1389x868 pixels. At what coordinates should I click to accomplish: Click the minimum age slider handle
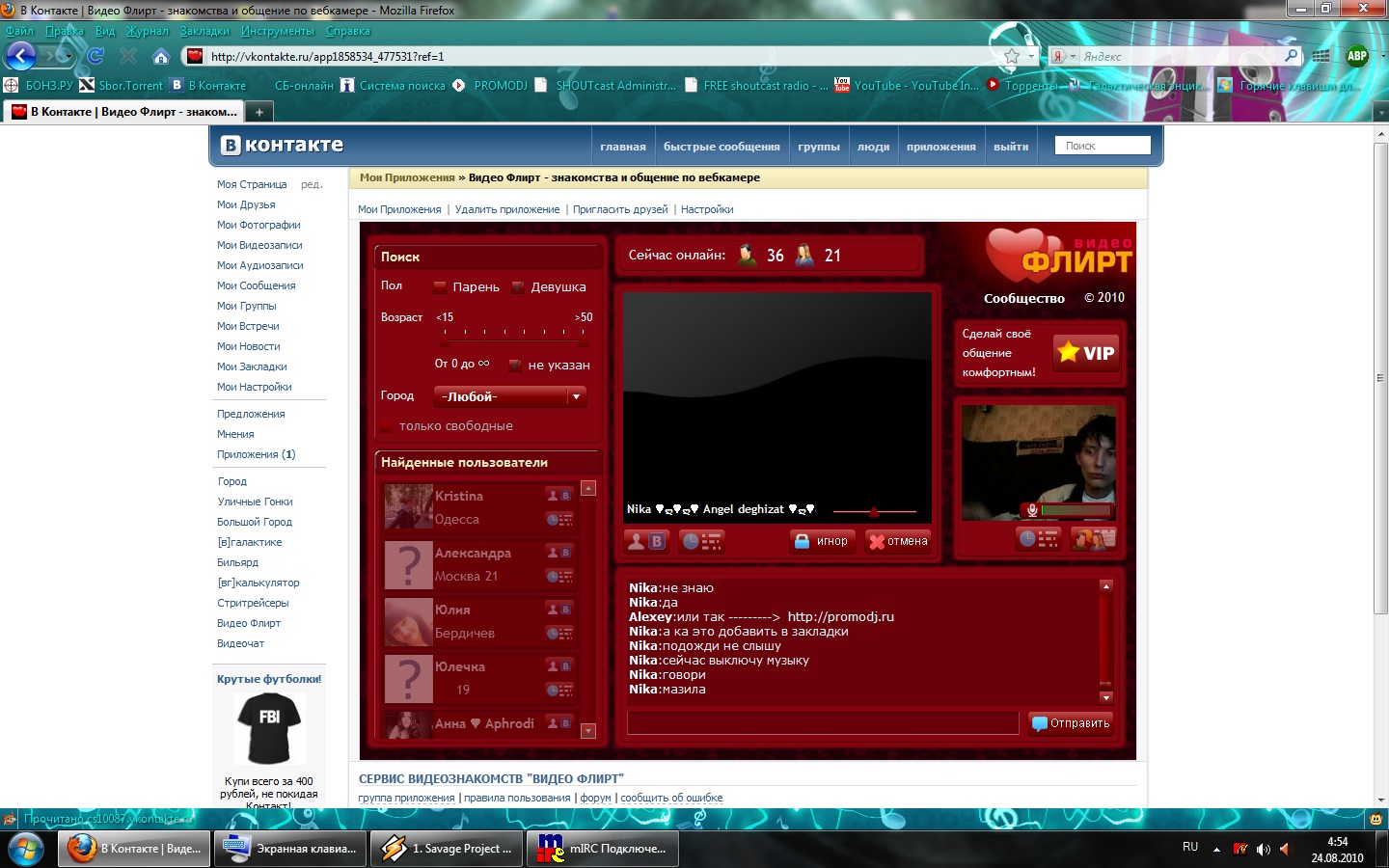click(445, 342)
